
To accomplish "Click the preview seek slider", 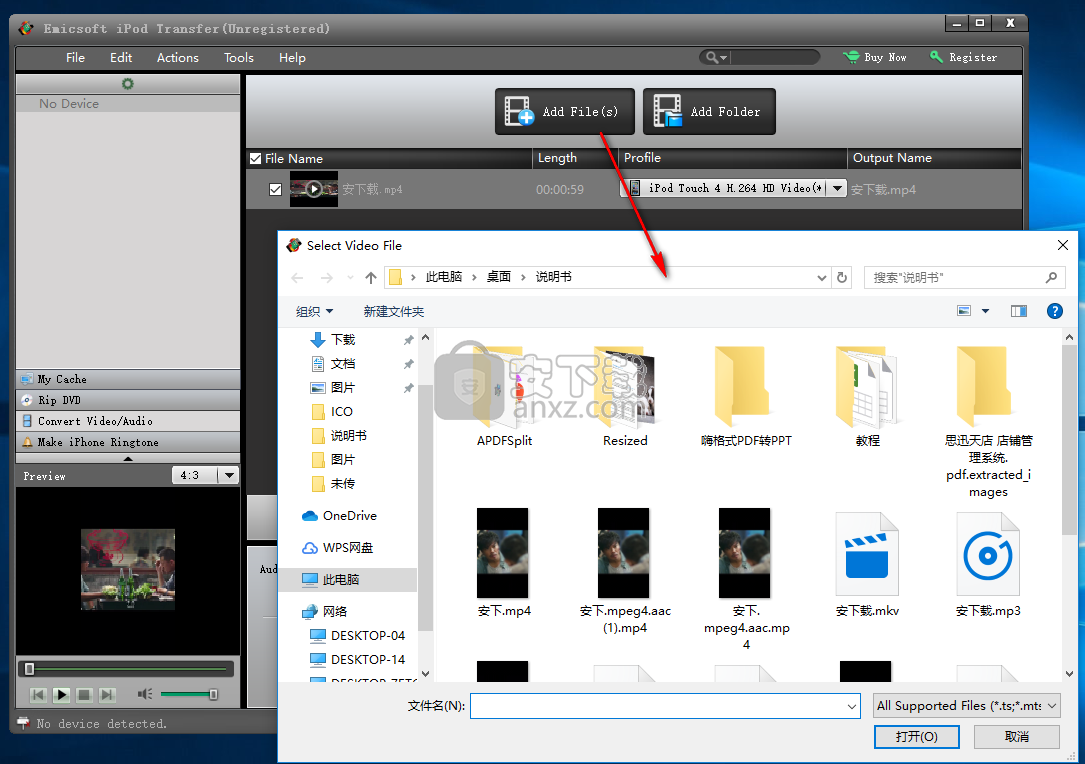I will tap(127, 668).
